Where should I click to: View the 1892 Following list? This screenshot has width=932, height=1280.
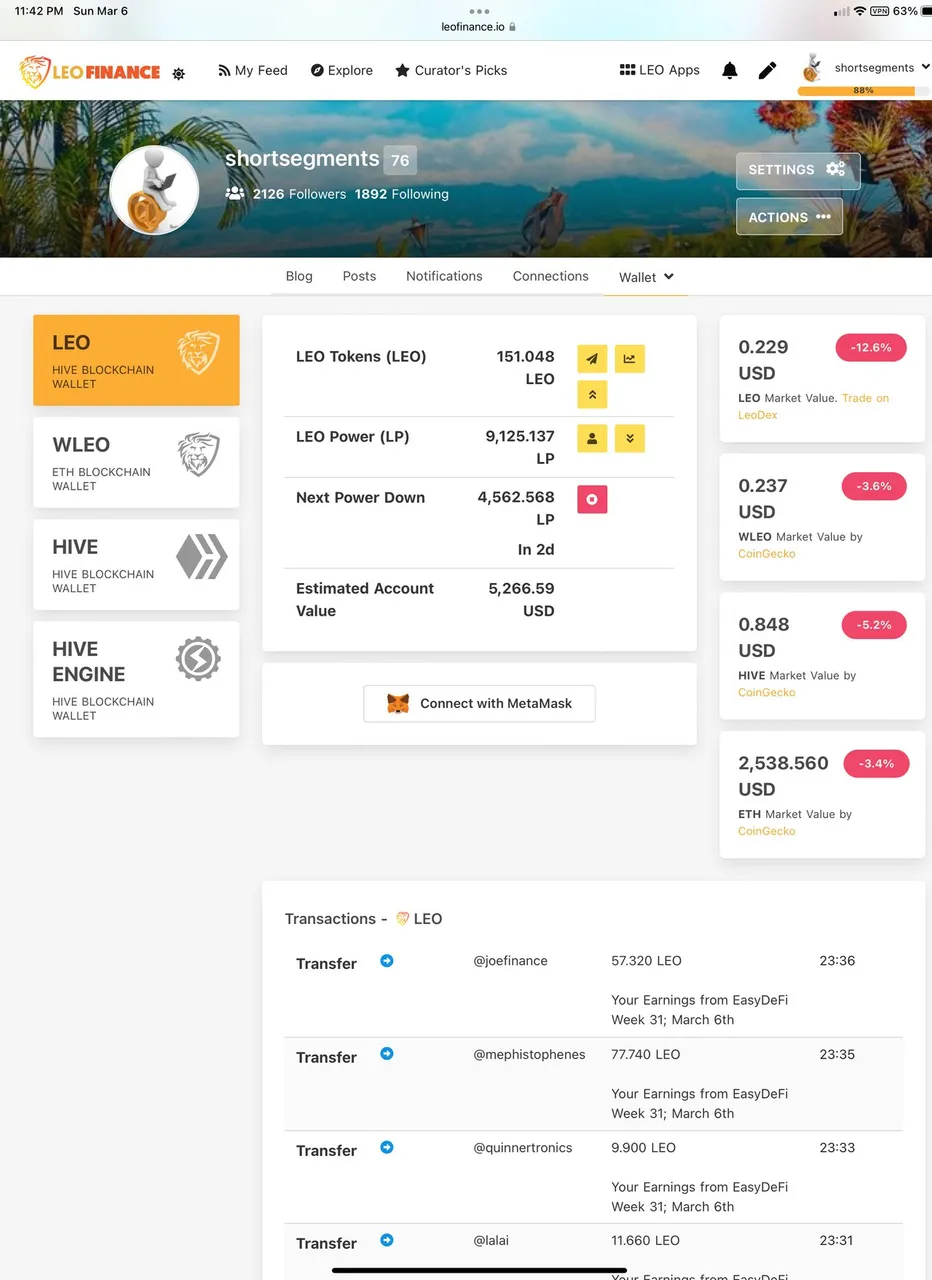point(402,194)
